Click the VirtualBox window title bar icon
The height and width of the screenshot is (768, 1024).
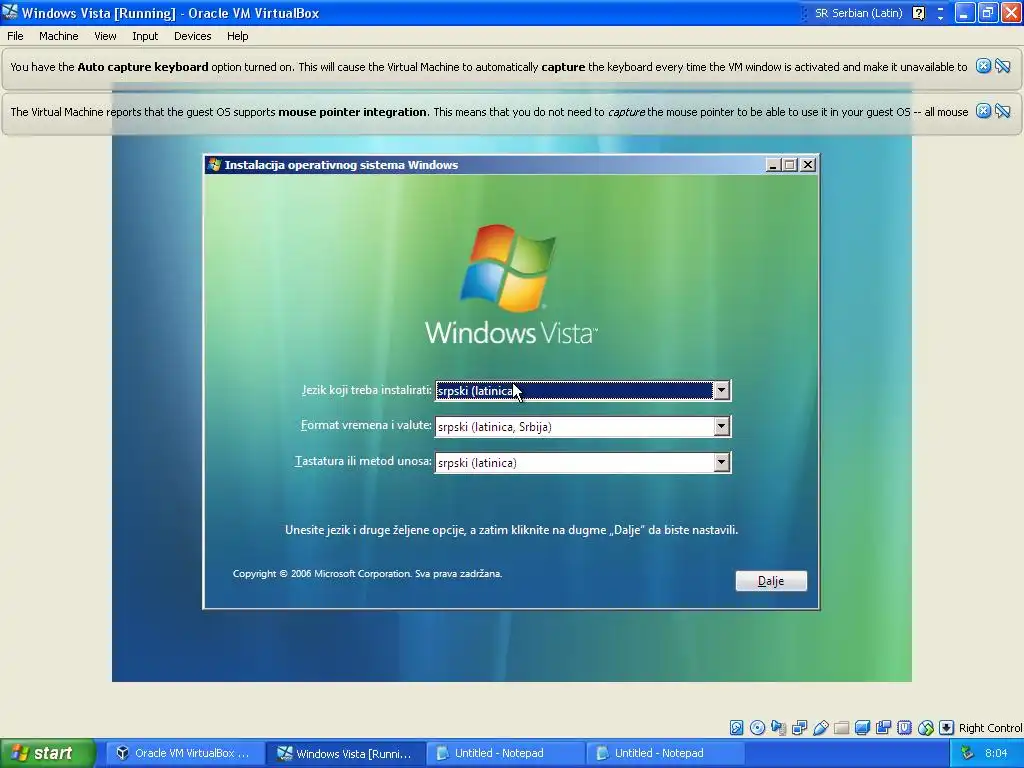click(x=10, y=12)
